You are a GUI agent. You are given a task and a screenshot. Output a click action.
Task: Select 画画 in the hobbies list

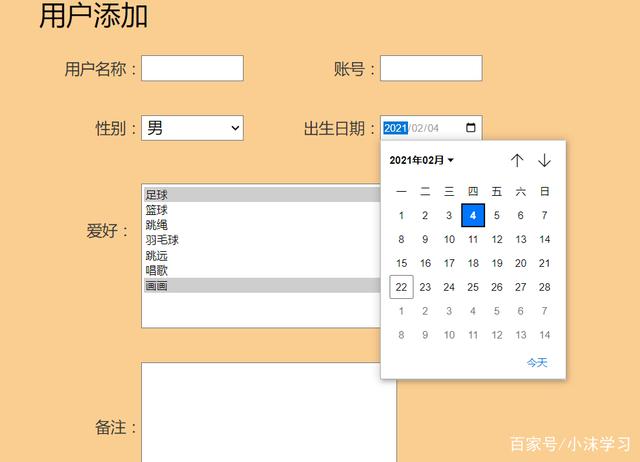pos(262,286)
